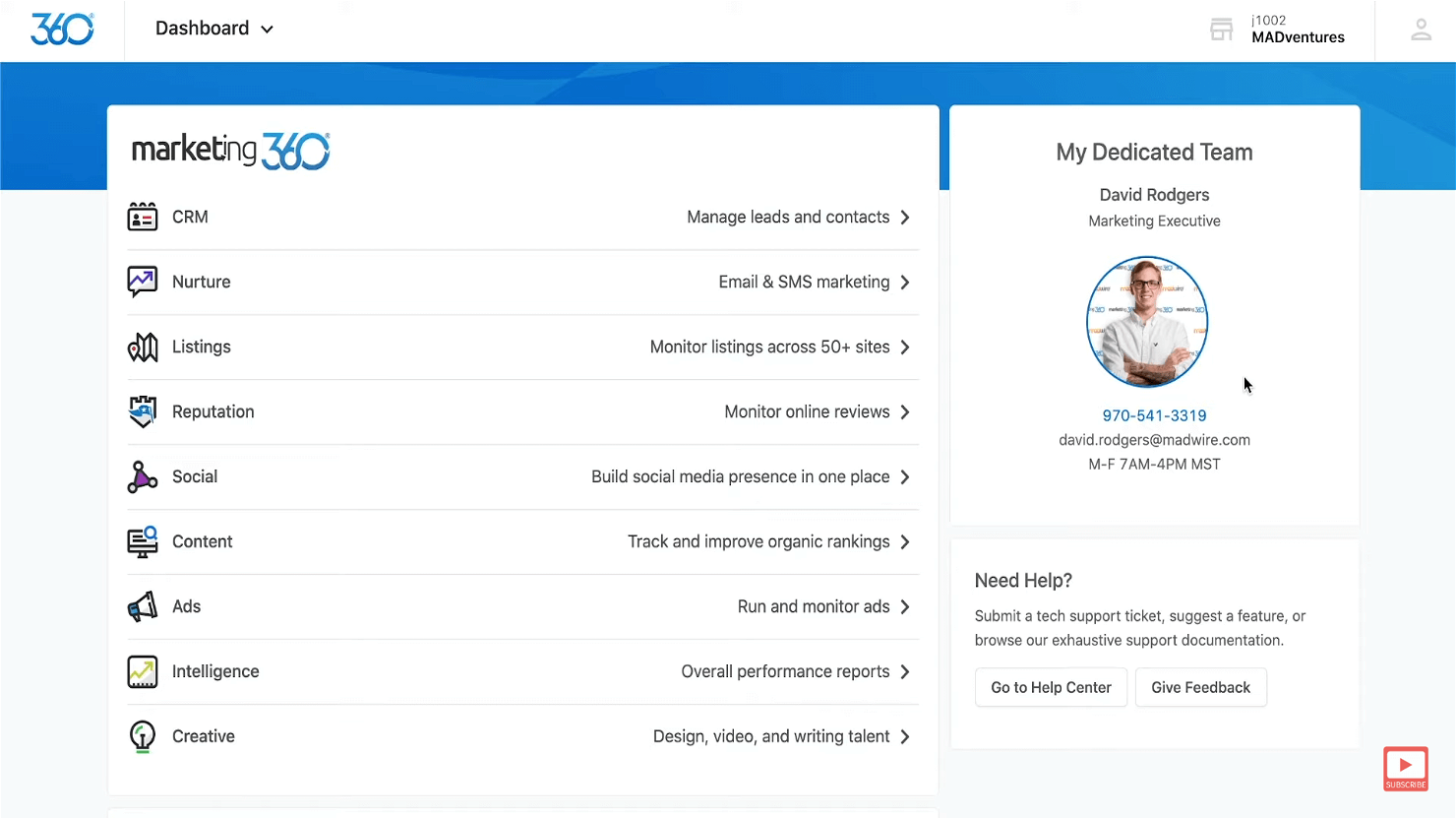Viewport: 1456px width, 819px height.
Task: Click Email & SMS marketing text
Action: (804, 282)
